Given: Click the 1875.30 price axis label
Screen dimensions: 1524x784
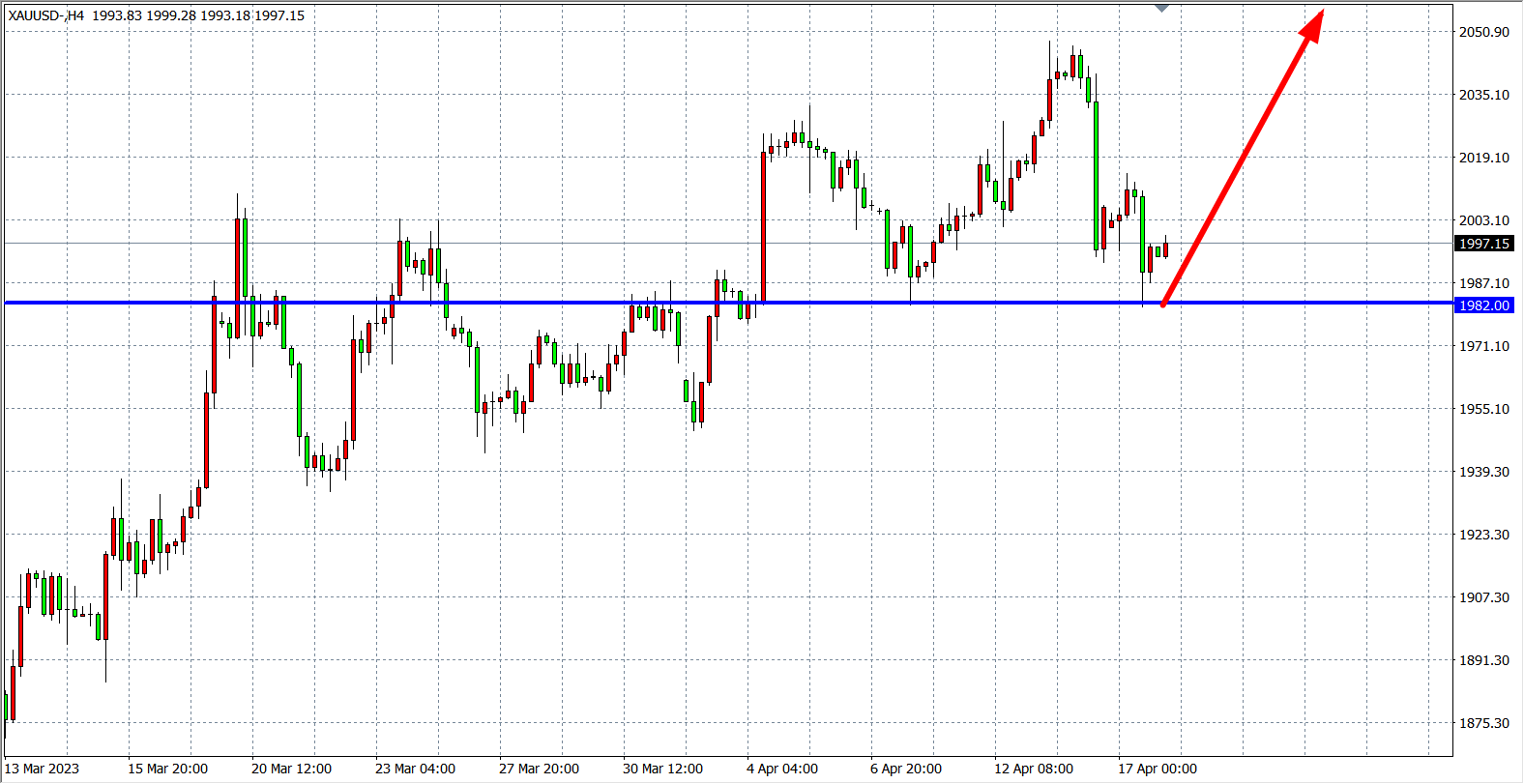Looking at the screenshot, I should [1483, 723].
